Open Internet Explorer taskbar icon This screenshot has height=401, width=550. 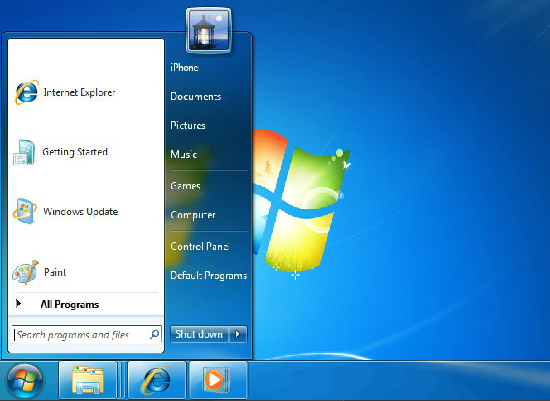156,380
